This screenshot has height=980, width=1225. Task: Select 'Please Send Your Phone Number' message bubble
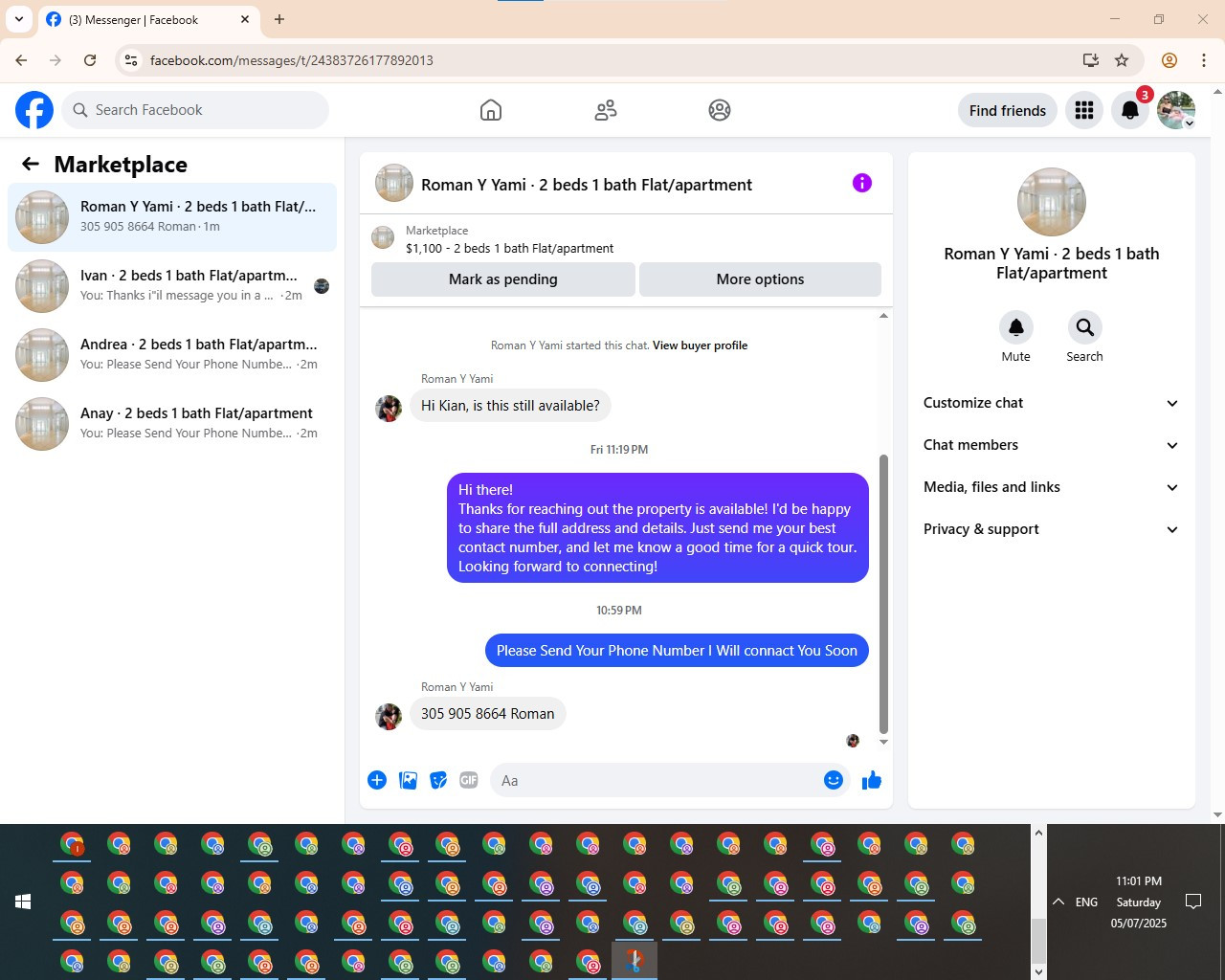(x=677, y=651)
